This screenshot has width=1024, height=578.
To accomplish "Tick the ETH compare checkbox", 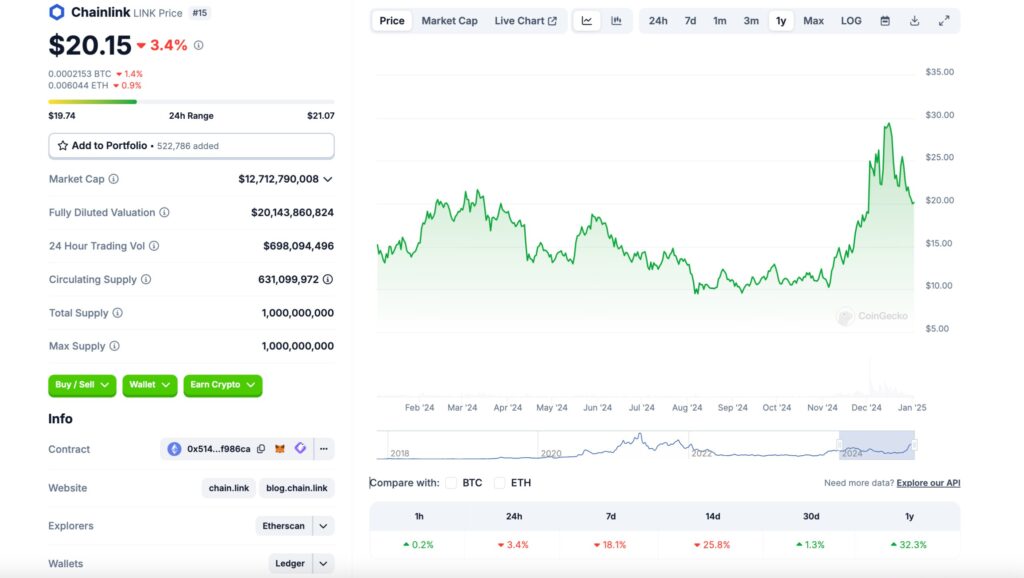I will pos(500,483).
